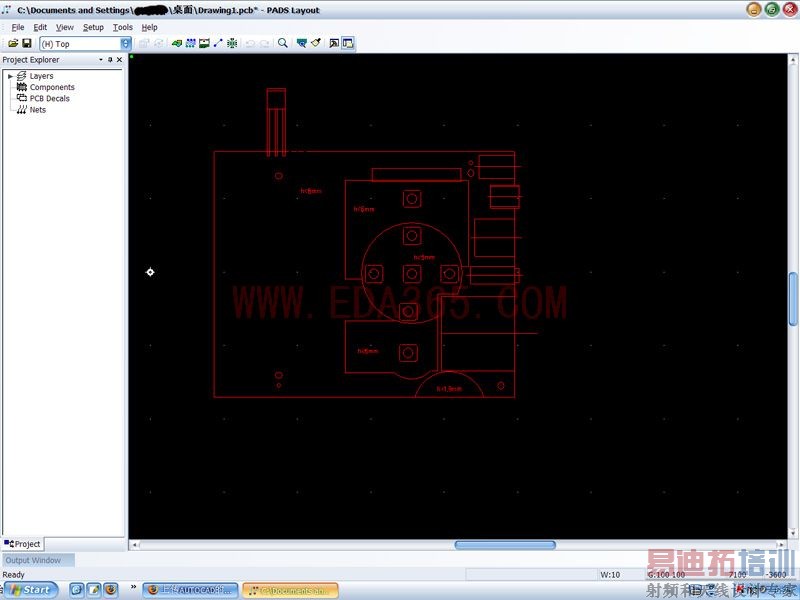Select PCB Decals in Project Explorer

point(49,98)
